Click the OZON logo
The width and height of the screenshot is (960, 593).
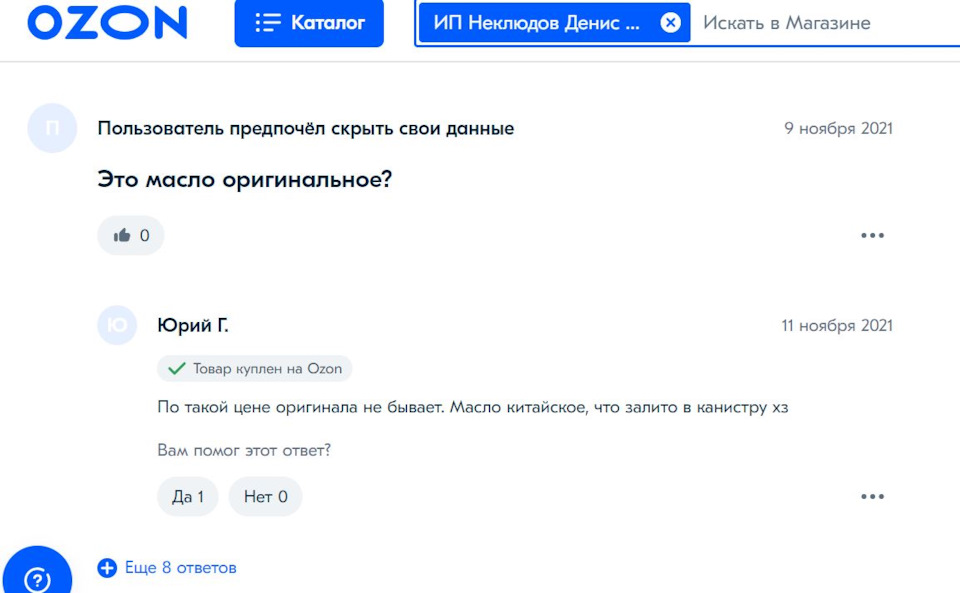coord(107,22)
